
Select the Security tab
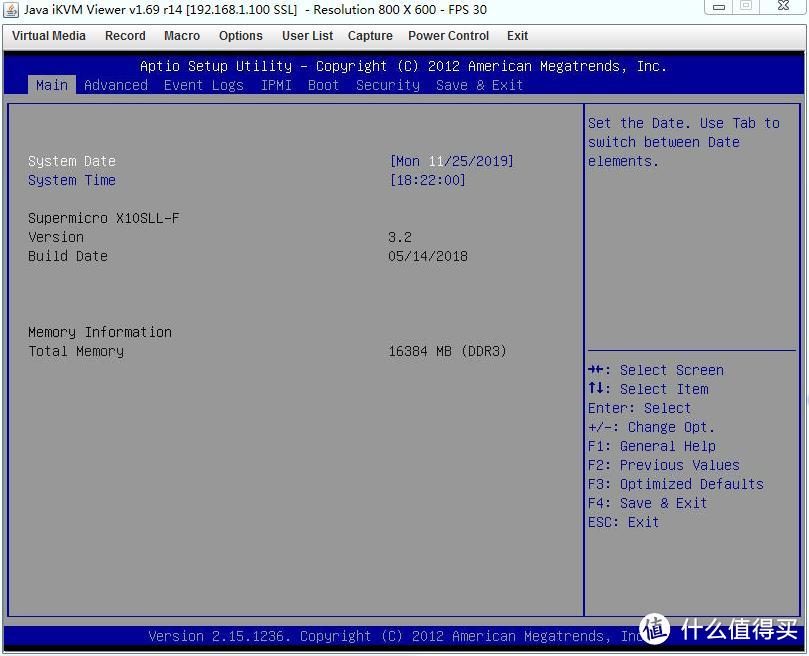[x=388, y=85]
